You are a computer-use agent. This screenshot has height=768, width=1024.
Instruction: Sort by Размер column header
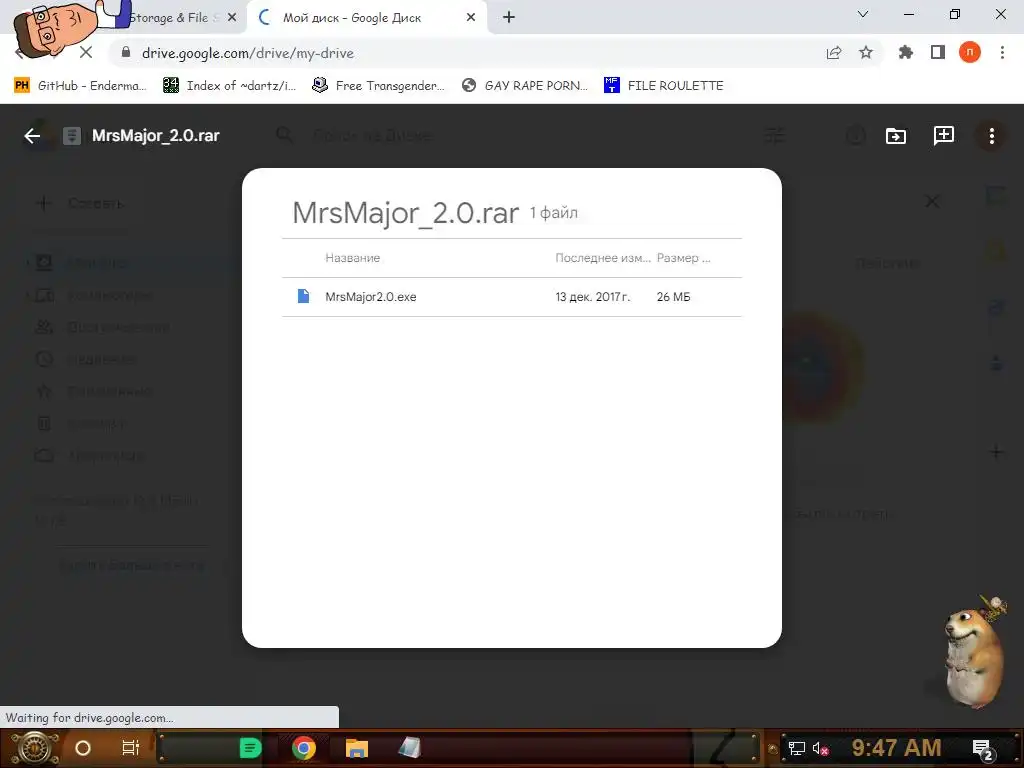point(683,258)
